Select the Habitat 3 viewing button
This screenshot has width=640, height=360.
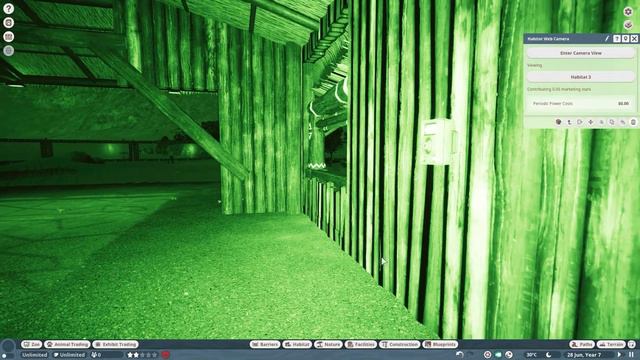580,77
